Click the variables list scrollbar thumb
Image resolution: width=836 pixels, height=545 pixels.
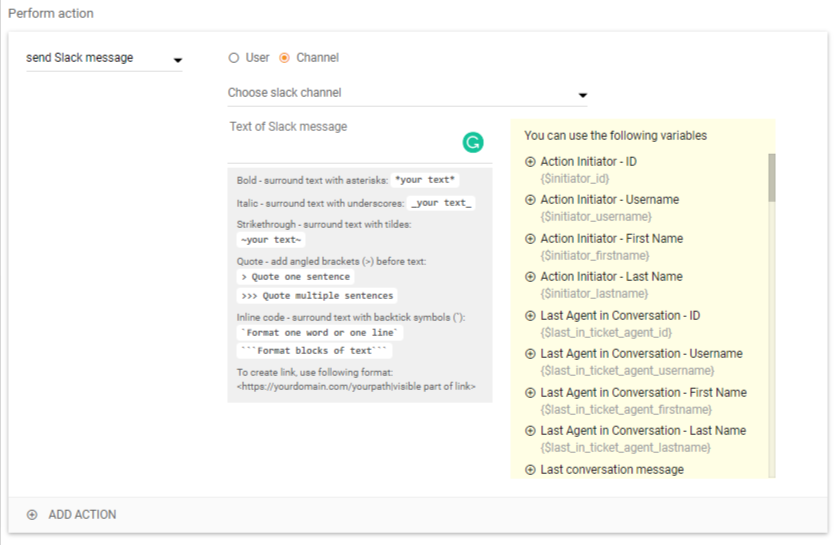click(x=771, y=177)
